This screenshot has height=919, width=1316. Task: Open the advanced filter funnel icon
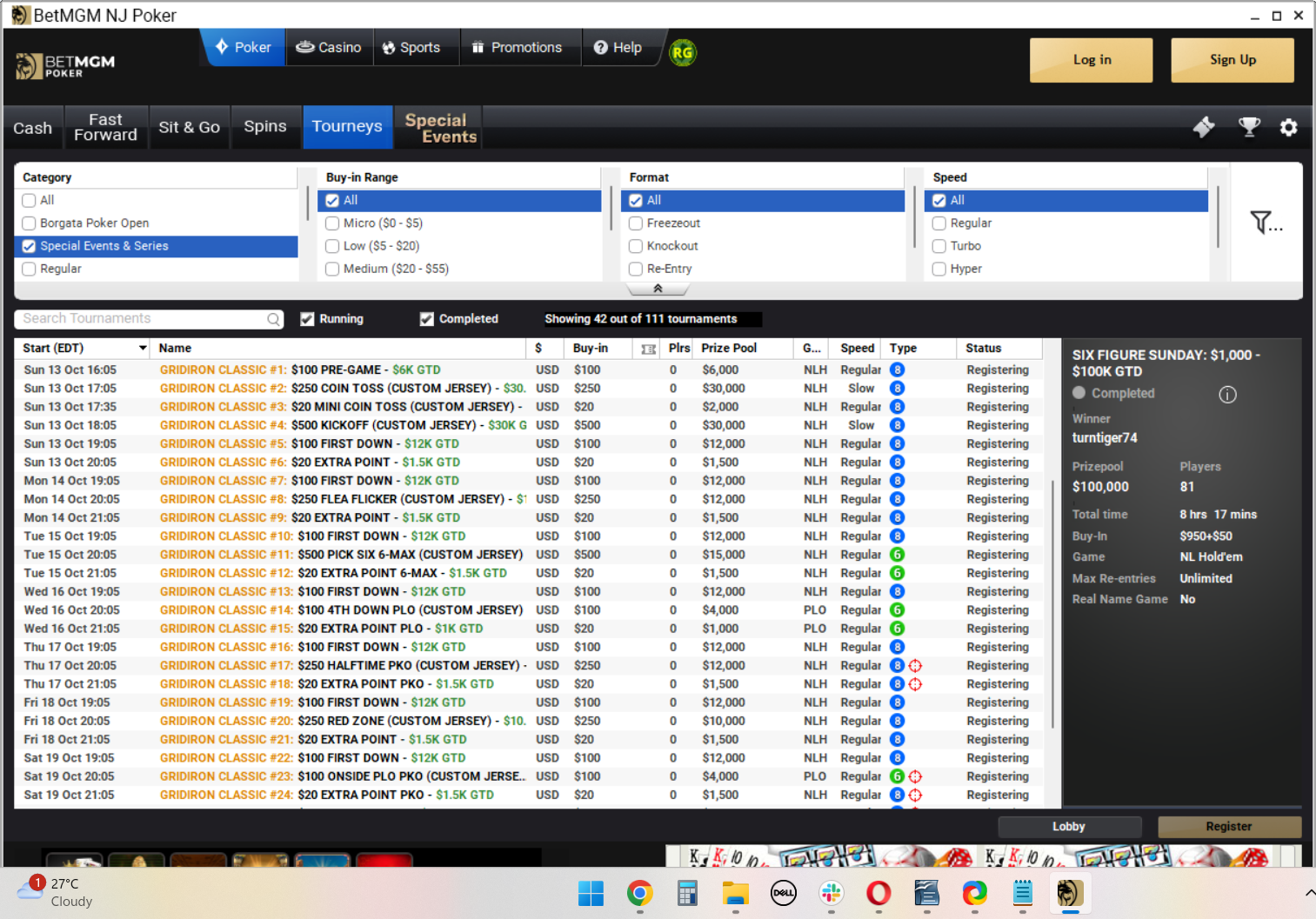tap(1266, 223)
